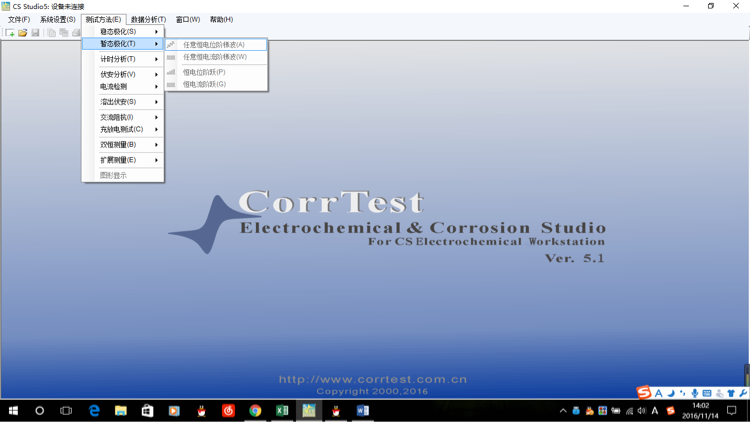Click the new file toolbar icon
This screenshot has width=750, height=422.
[10, 33]
